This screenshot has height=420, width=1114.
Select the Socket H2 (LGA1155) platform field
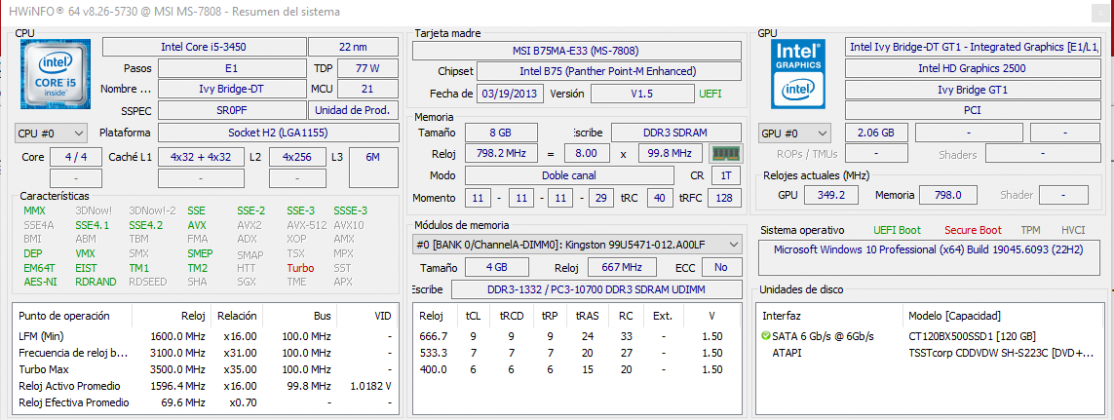click(278, 133)
